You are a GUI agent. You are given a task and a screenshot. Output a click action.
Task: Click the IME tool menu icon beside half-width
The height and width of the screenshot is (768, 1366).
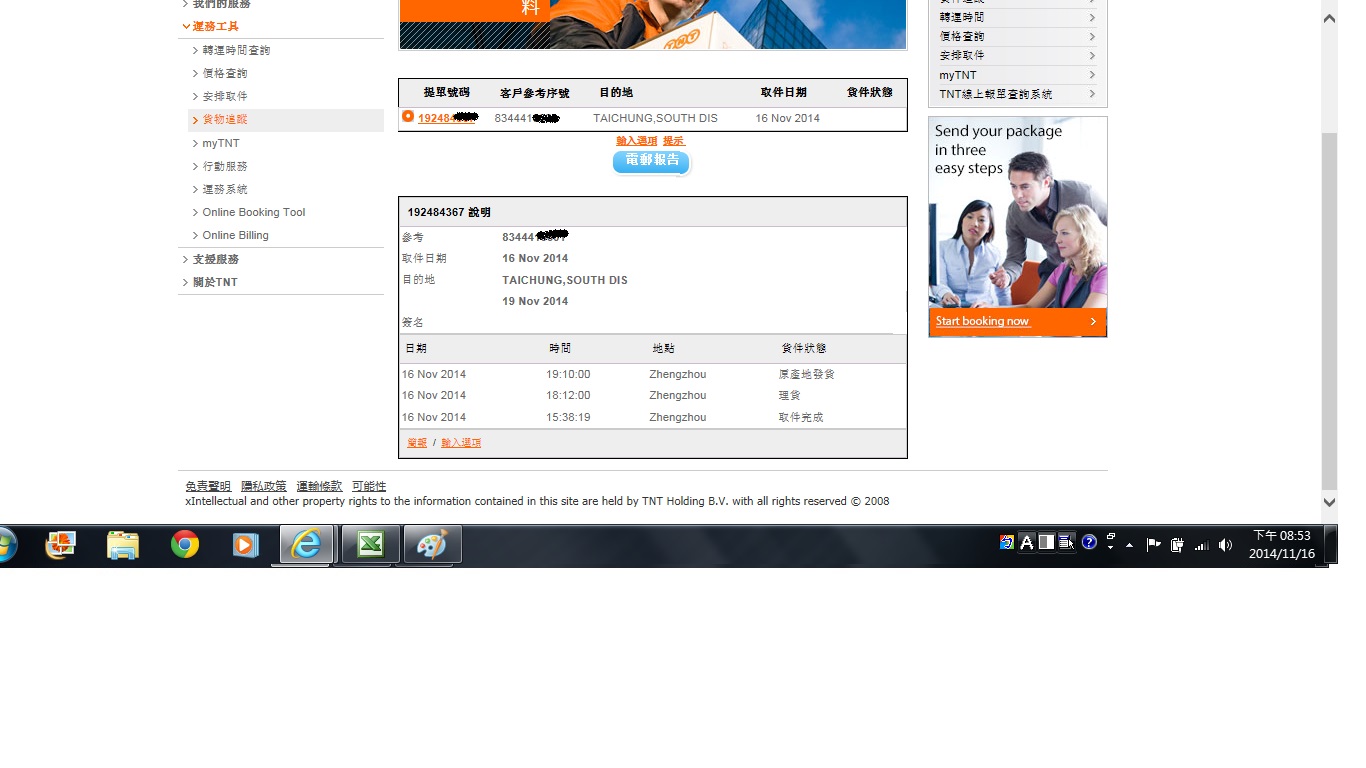click(1066, 542)
